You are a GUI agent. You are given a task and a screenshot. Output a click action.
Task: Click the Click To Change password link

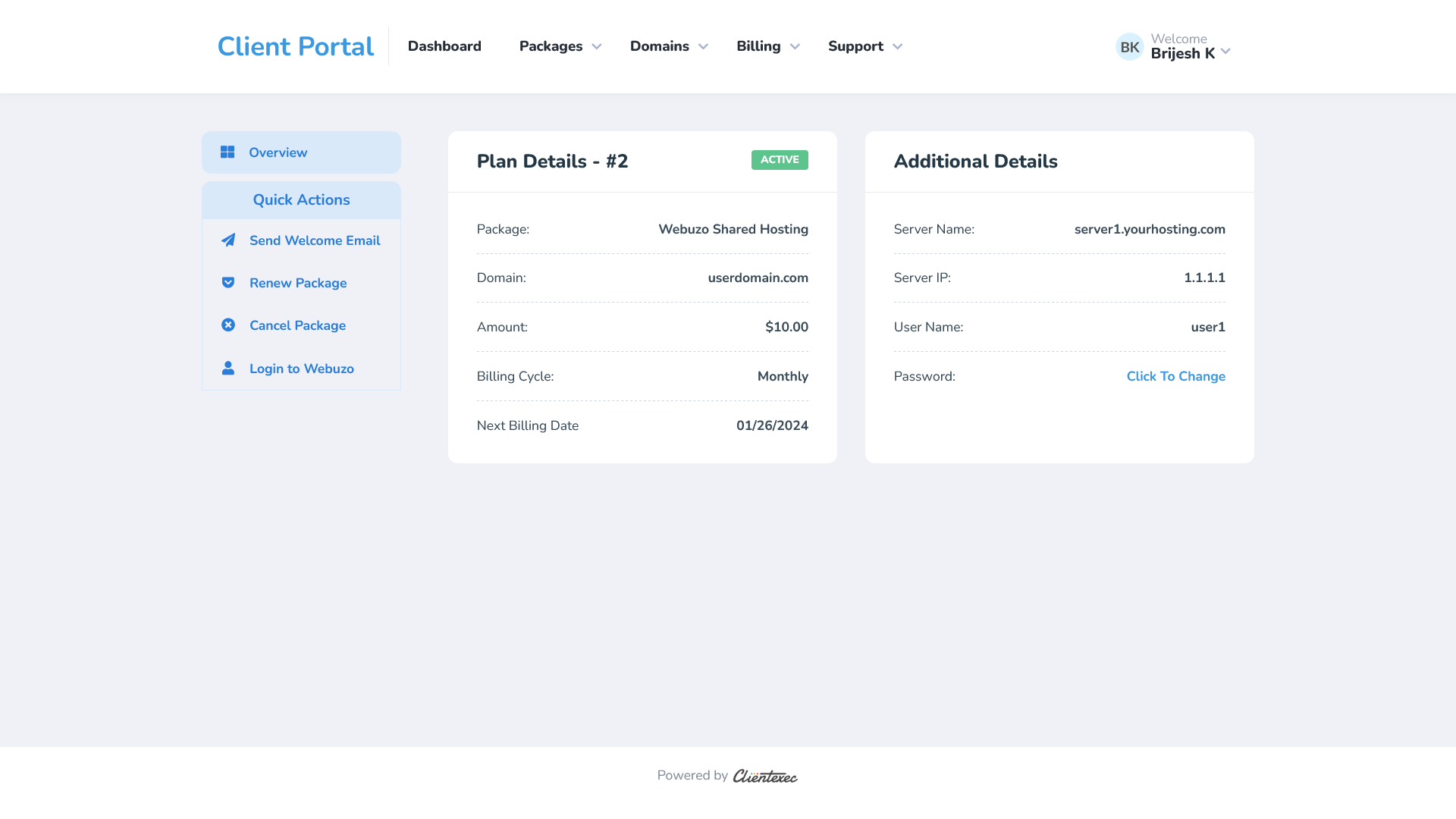tap(1175, 376)
